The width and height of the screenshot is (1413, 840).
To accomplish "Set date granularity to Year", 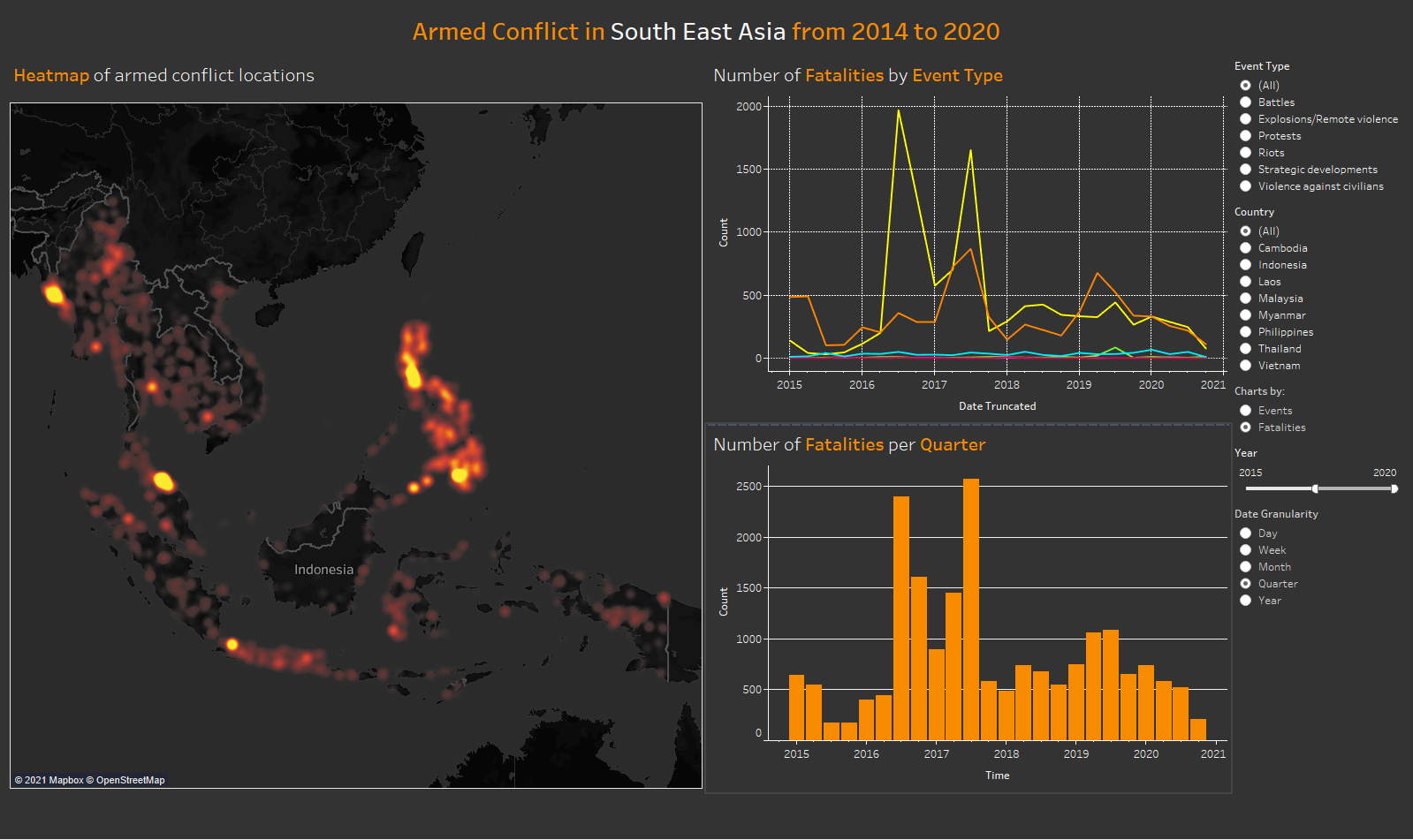I will coord(1245,601).
